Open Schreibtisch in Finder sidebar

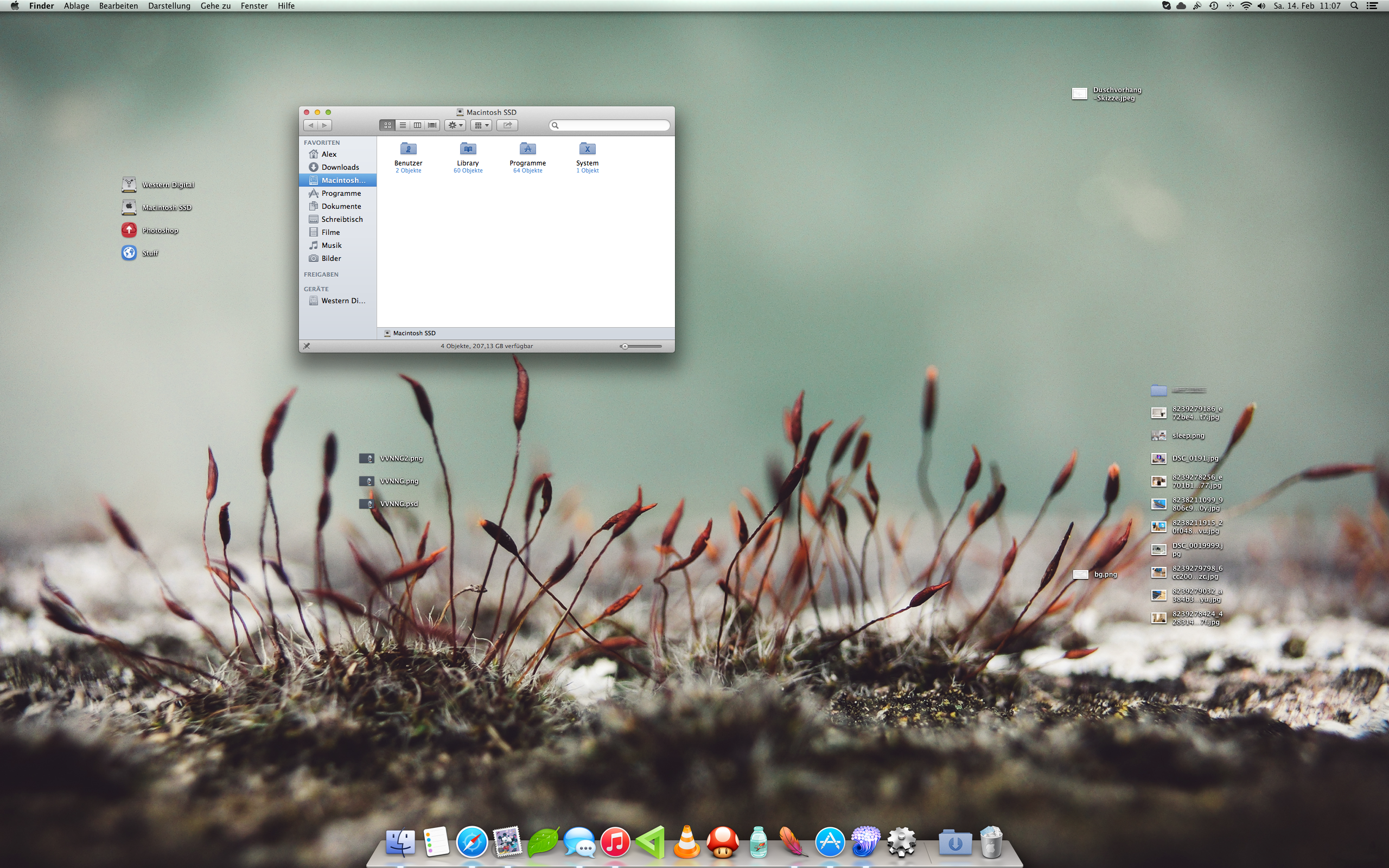[x=338, y=219]
